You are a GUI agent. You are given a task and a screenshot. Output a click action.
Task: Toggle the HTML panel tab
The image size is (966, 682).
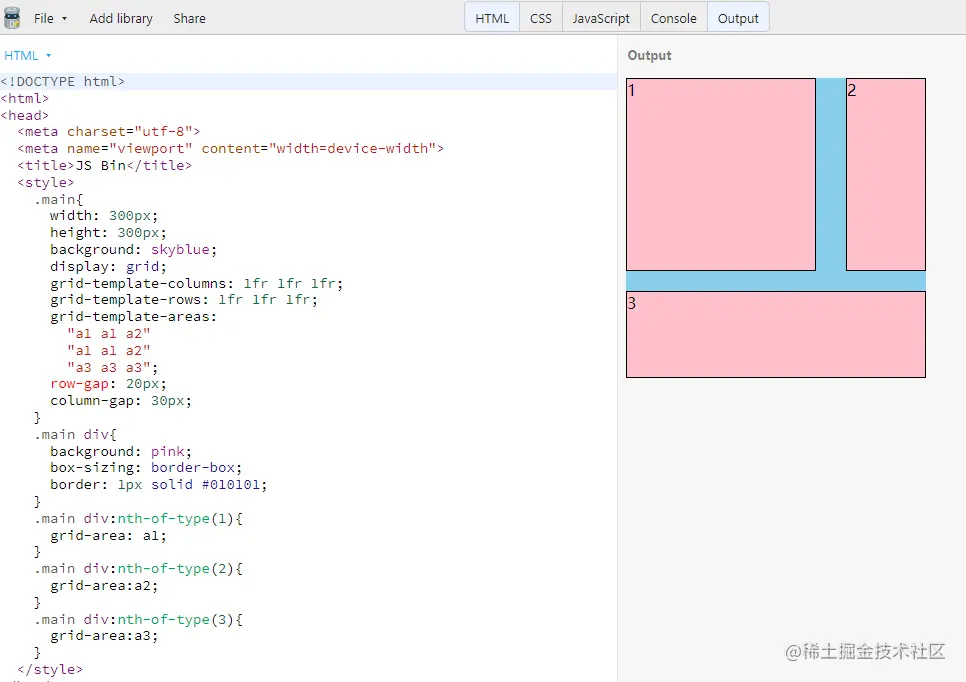pyautogui.click(x=492, y=18)
